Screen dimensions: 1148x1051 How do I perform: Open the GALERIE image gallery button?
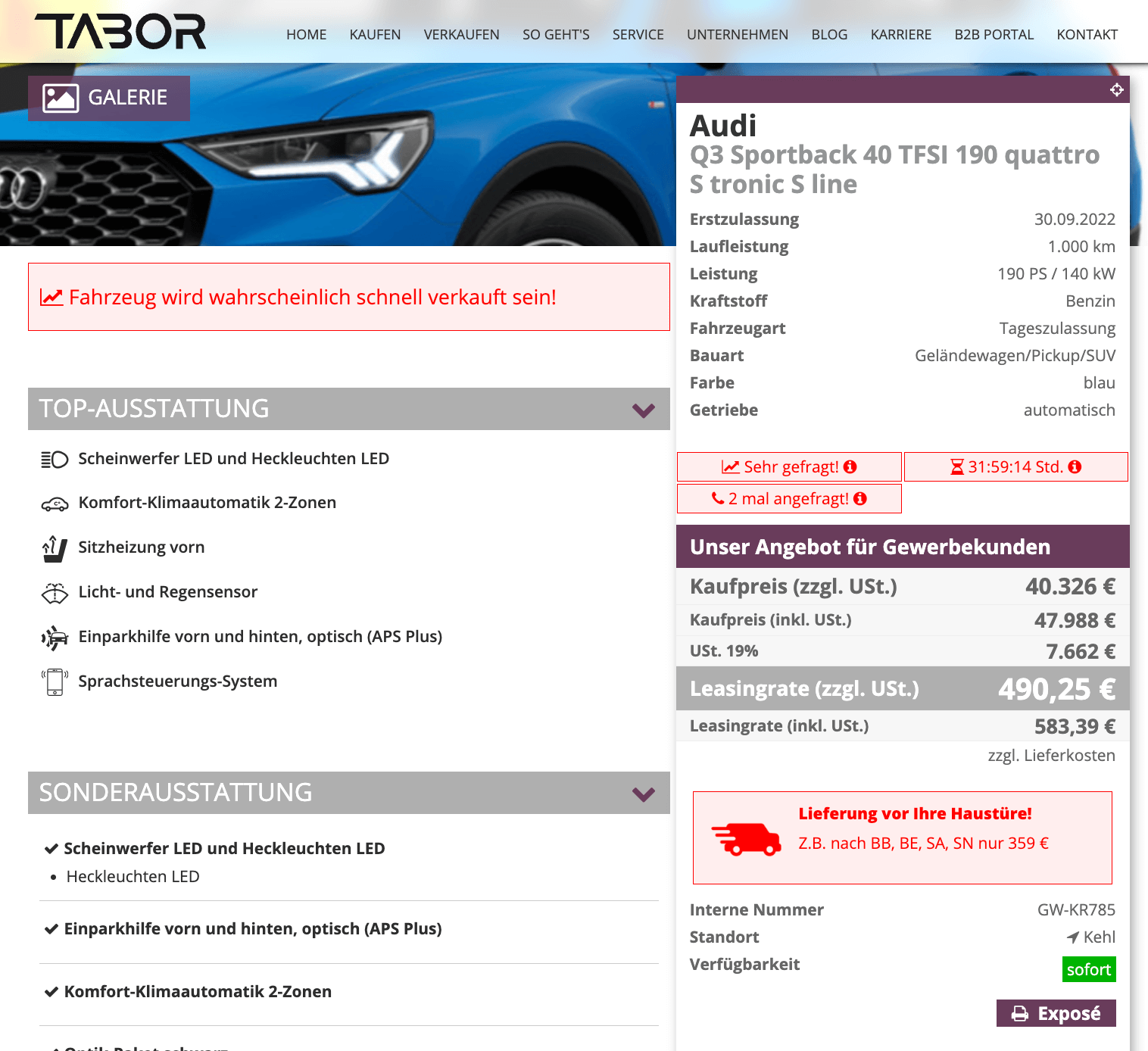[109, 98]
